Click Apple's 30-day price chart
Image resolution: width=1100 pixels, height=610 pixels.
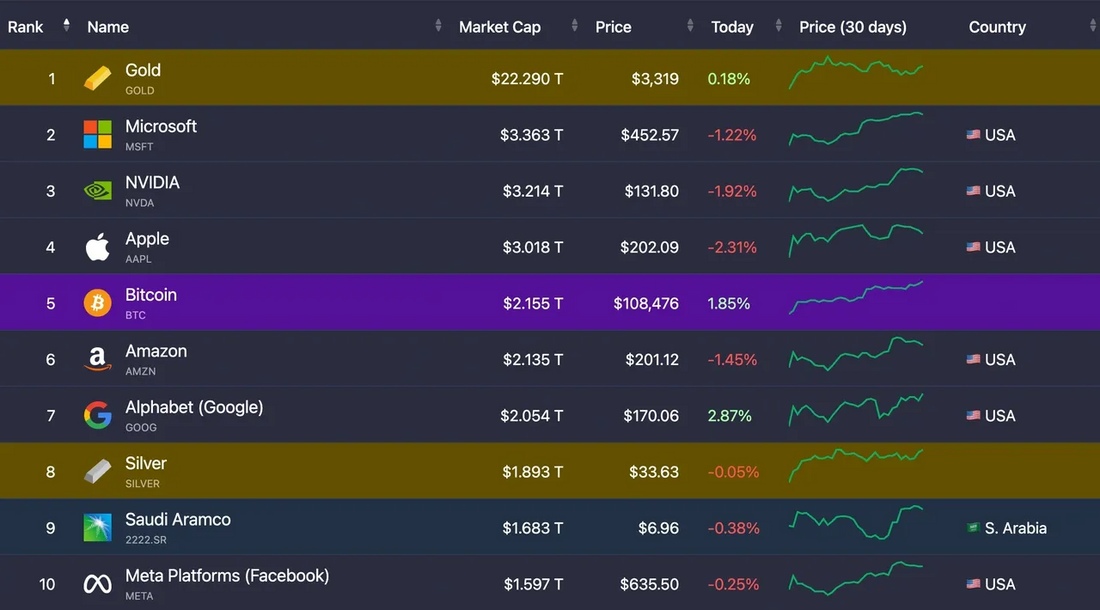(856, 241)
